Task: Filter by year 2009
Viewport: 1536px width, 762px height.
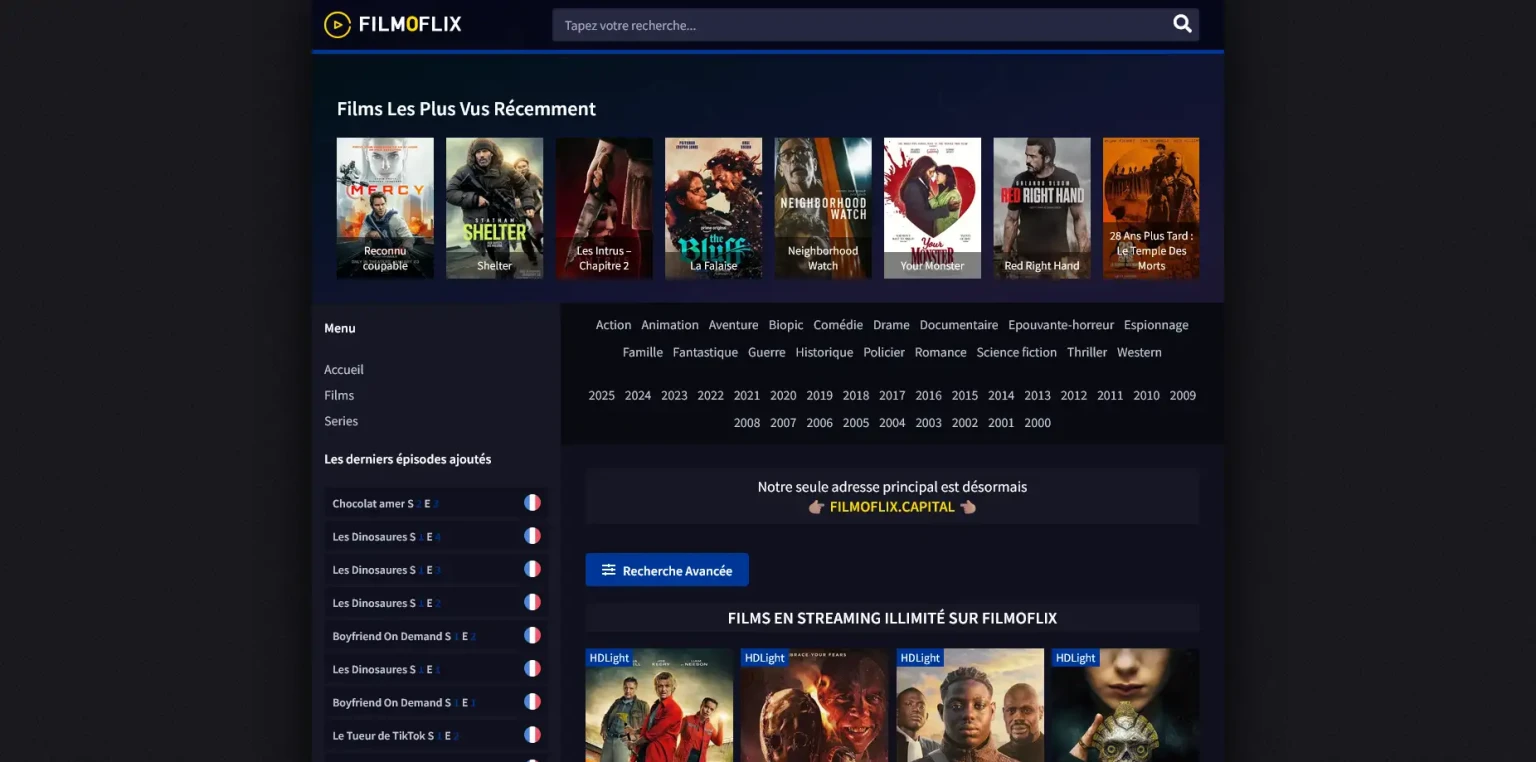Action: (1183, 396)
